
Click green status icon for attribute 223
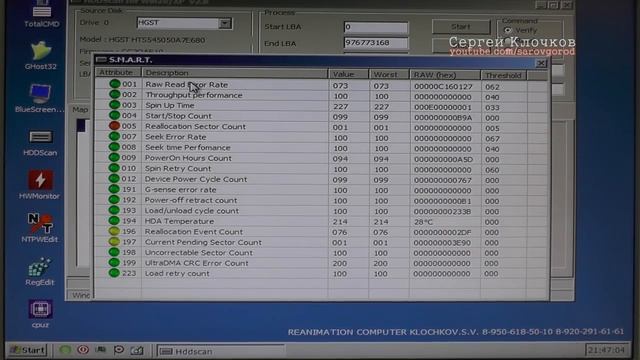pos(114,273)
